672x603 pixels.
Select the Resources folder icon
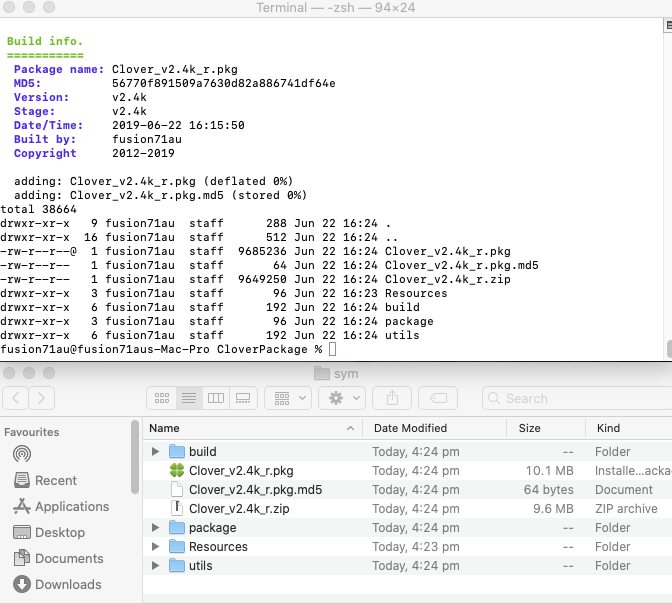tap(177, 546)
